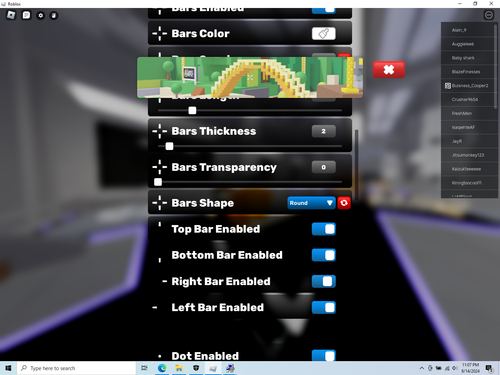
Task: Show hidden system tray icons
Action: [x=422, y=368]
